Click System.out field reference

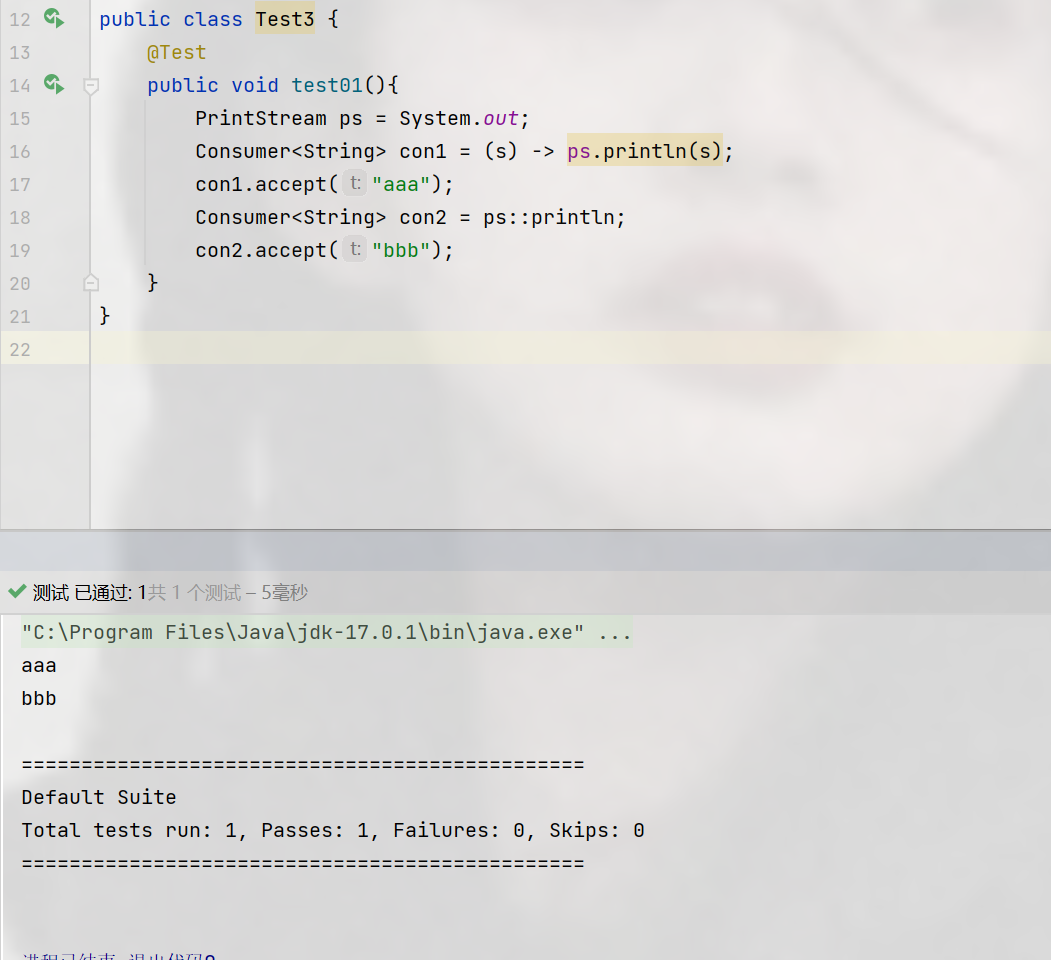(x=459, y=118)
